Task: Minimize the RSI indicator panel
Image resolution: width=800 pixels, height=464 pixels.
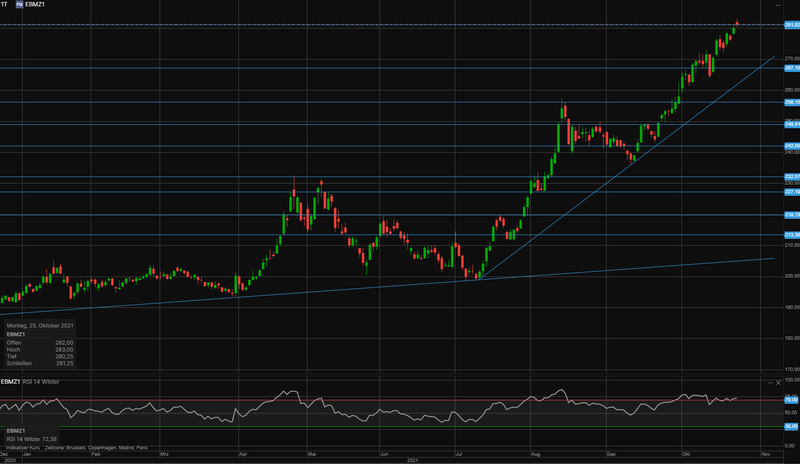Action: [x=771, y=382]
